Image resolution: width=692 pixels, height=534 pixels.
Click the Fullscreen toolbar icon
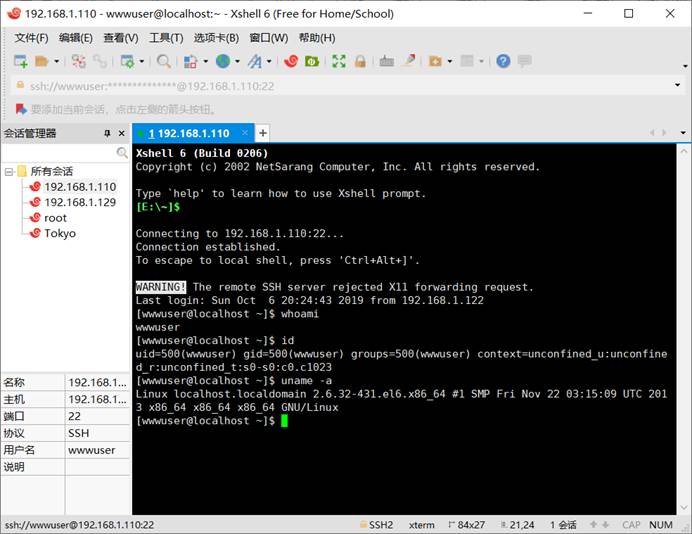tap(339, 61)
